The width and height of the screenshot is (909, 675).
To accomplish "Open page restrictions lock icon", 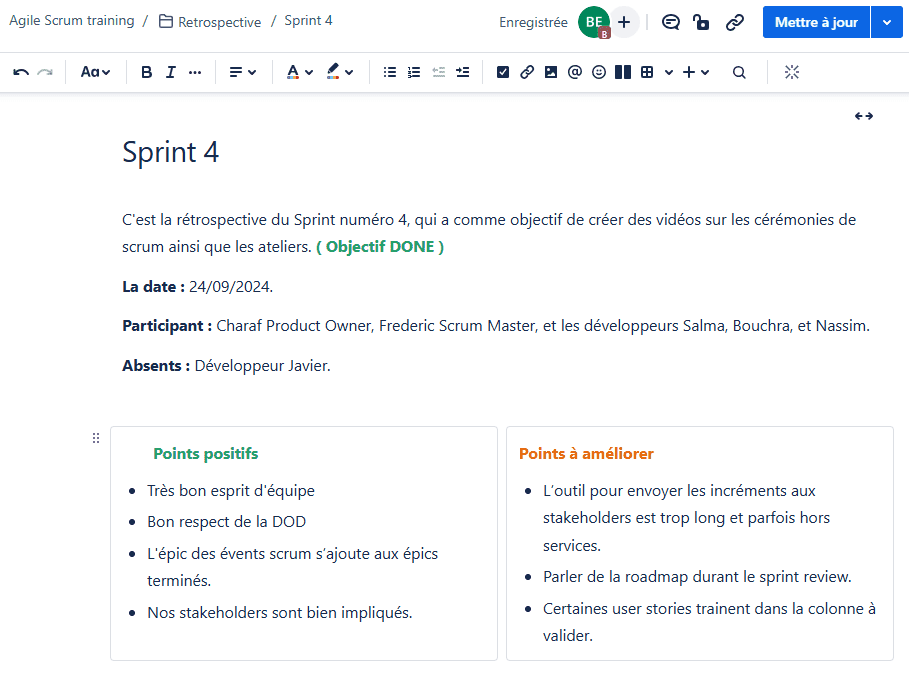I will click(701, 22).
